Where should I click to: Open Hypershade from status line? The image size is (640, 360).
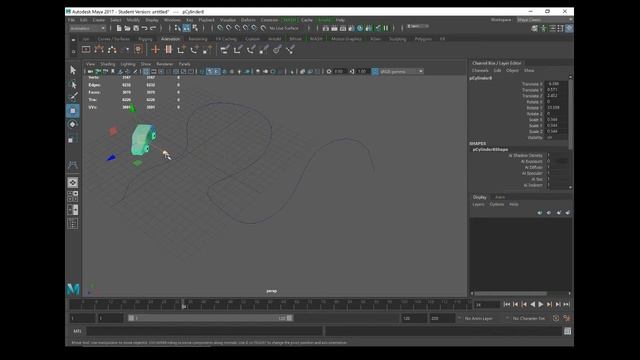[360, 28]
